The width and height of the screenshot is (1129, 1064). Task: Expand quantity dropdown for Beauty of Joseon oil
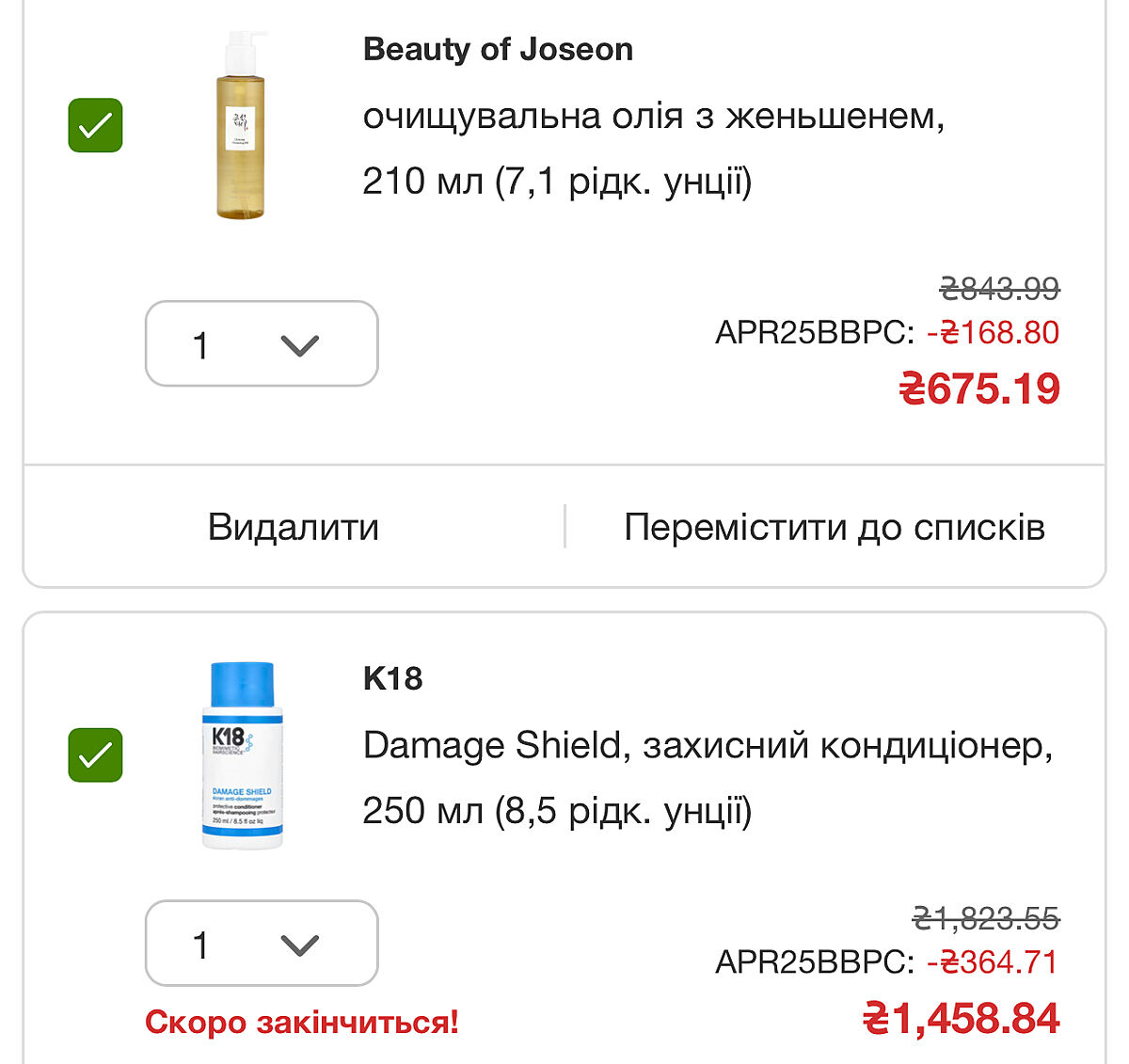point(262,344)
